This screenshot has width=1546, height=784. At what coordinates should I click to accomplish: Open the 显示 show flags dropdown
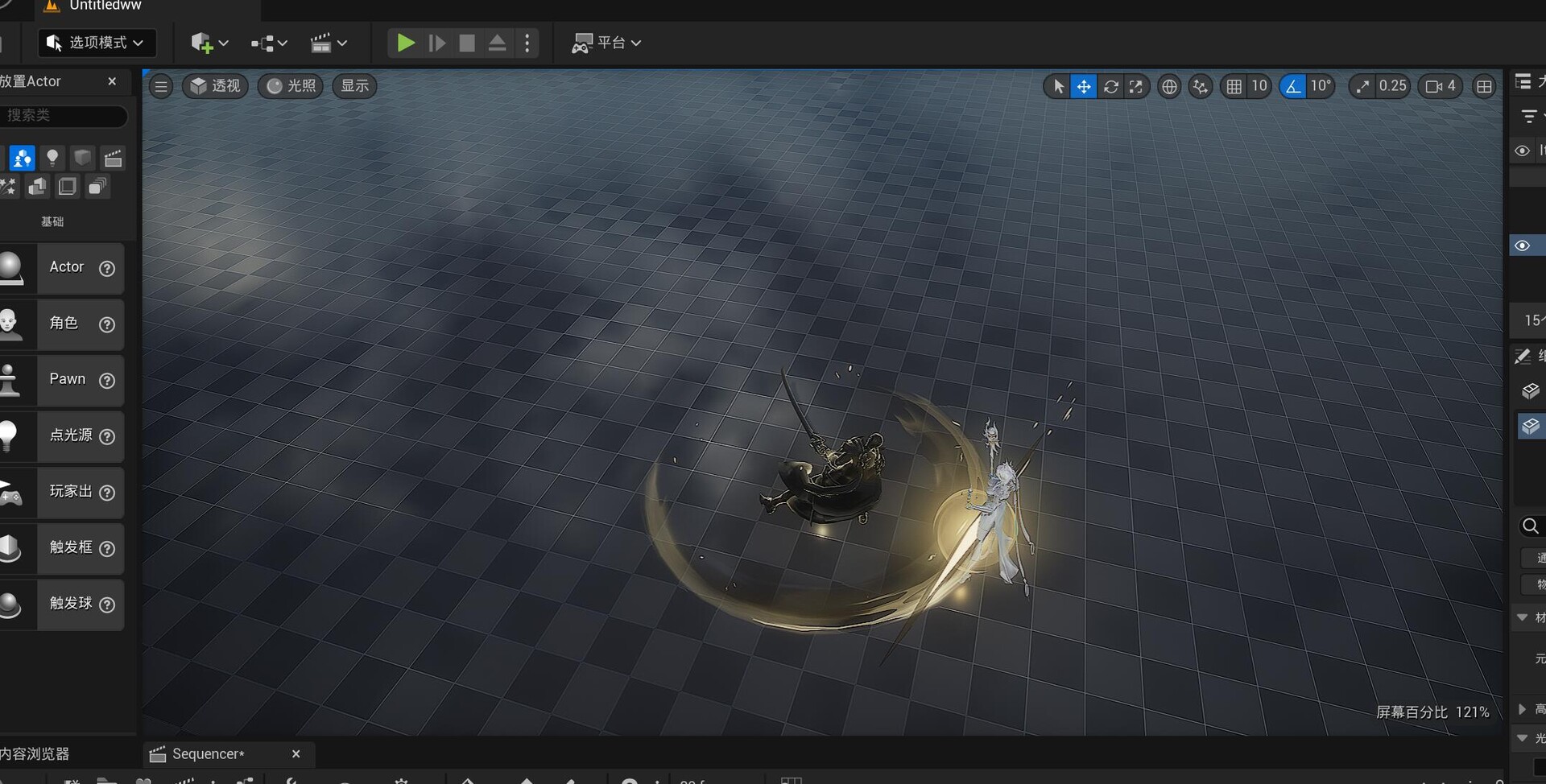coord(353,86)
